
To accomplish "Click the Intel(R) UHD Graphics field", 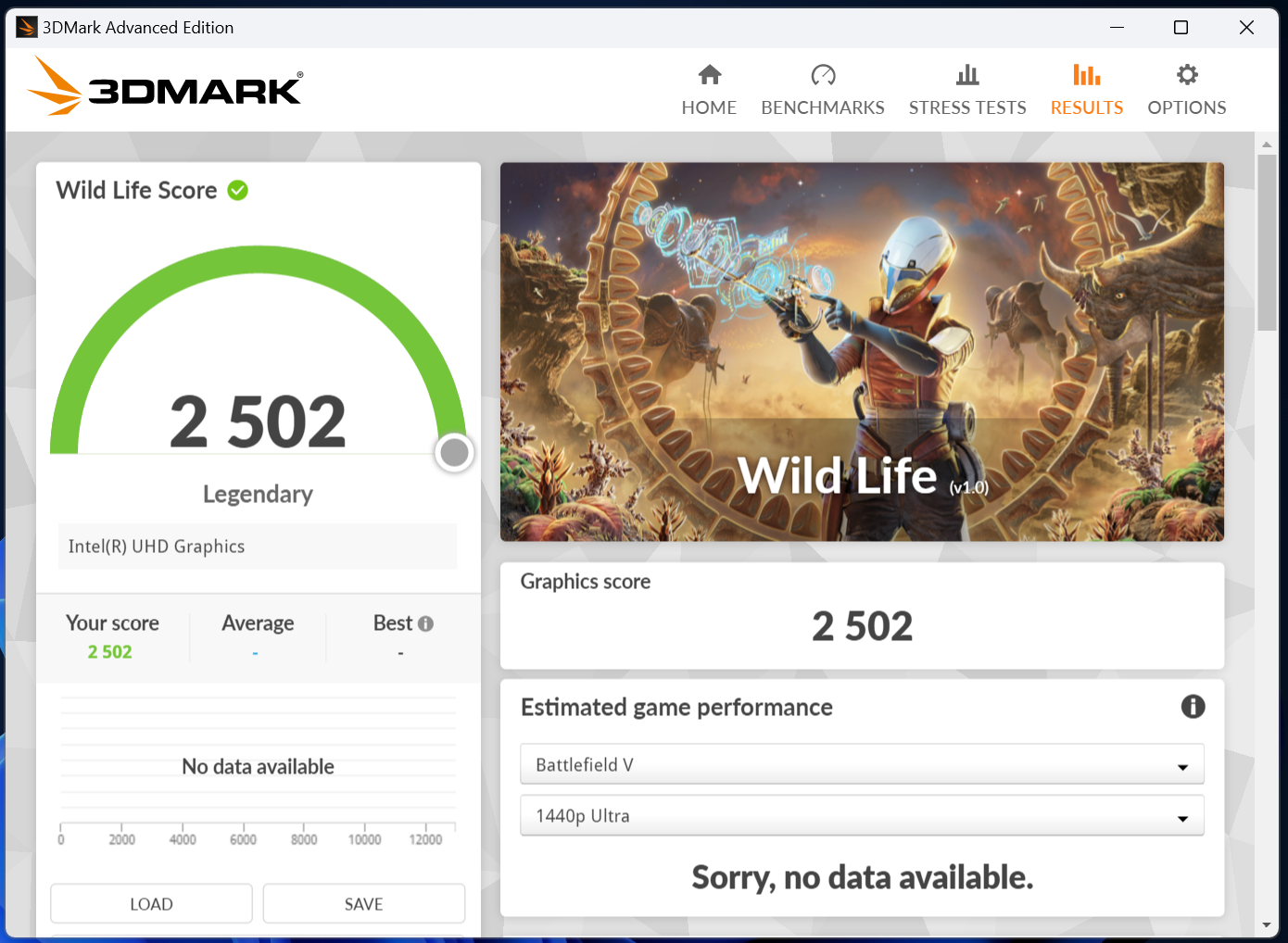I will tap(258, 547).
